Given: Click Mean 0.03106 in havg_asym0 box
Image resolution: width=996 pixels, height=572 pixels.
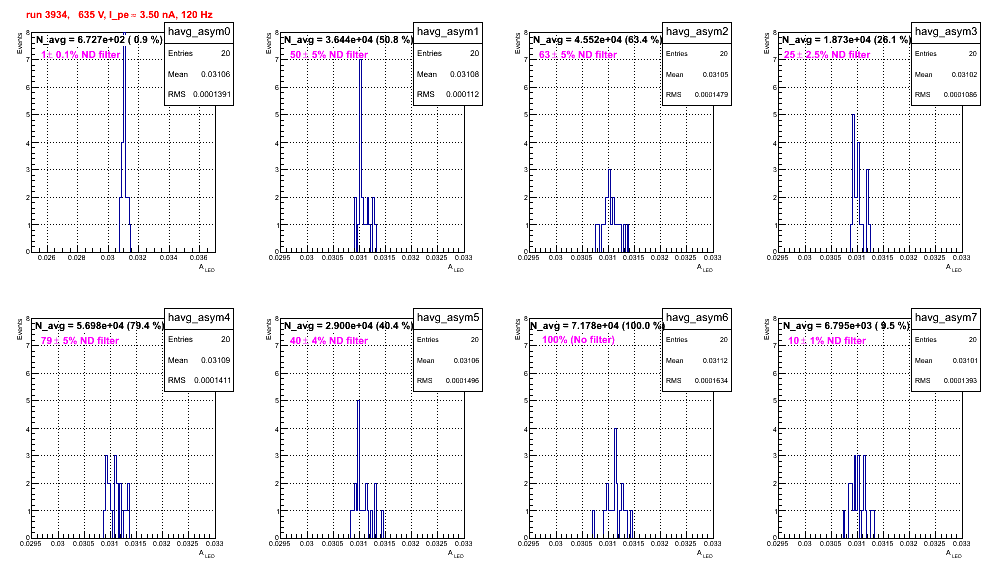Looking at the screenshot, I should pyautogui.click(x=199, y=74).
